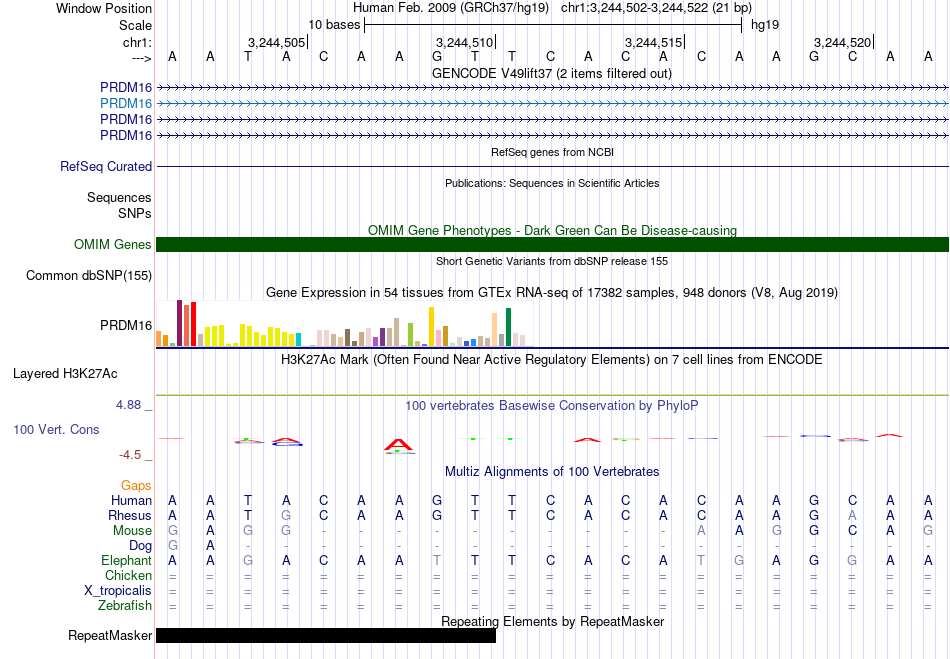Click the OMIM Genes track label
Image resolution: width=950 pixels, height=659 pixels.
pyautogui.click(x=113, y=245)
